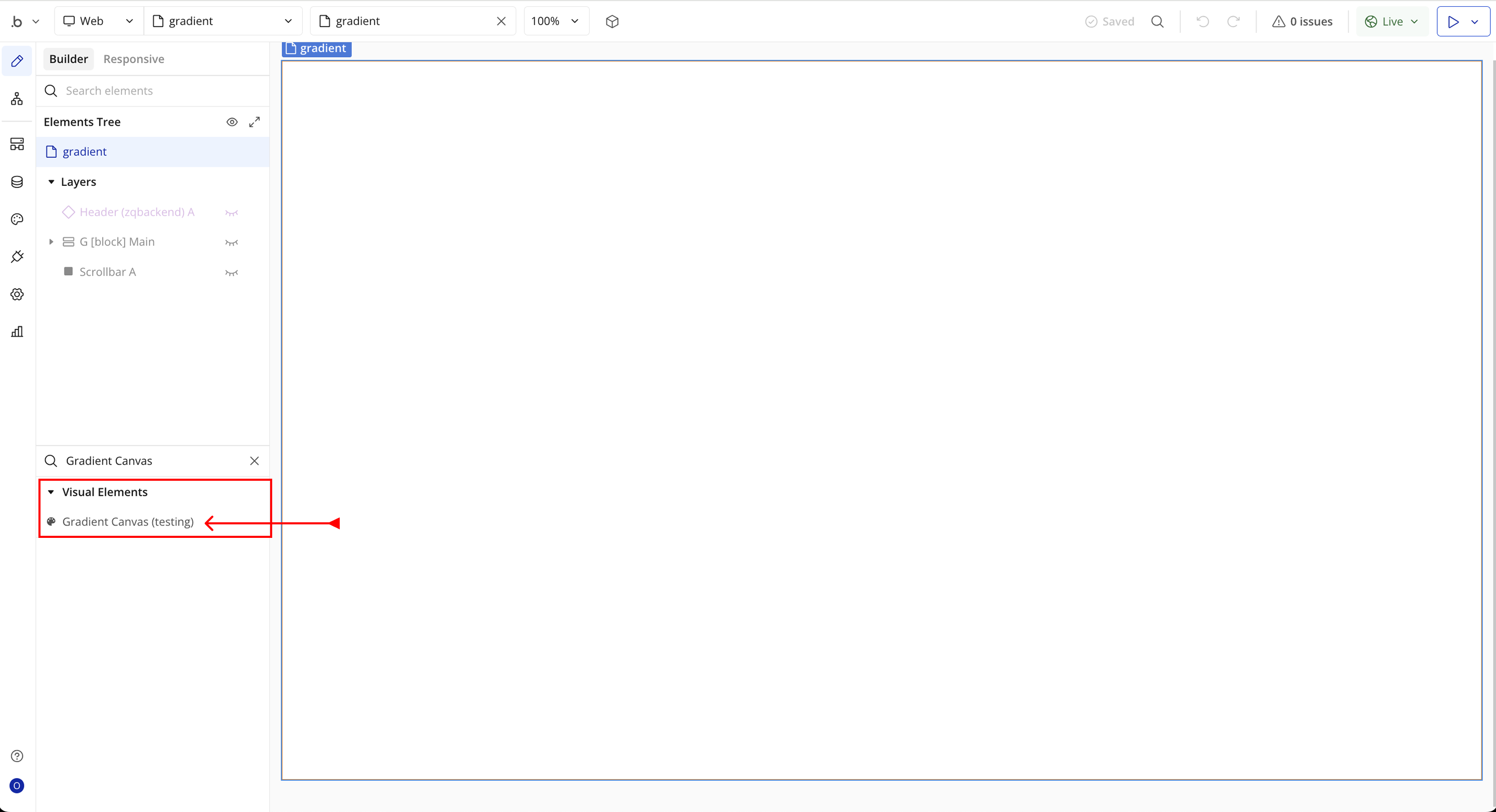Open the Plugins plug icon
The height and width of the screenshot is (812, 1496).
(x=17, y=256)
